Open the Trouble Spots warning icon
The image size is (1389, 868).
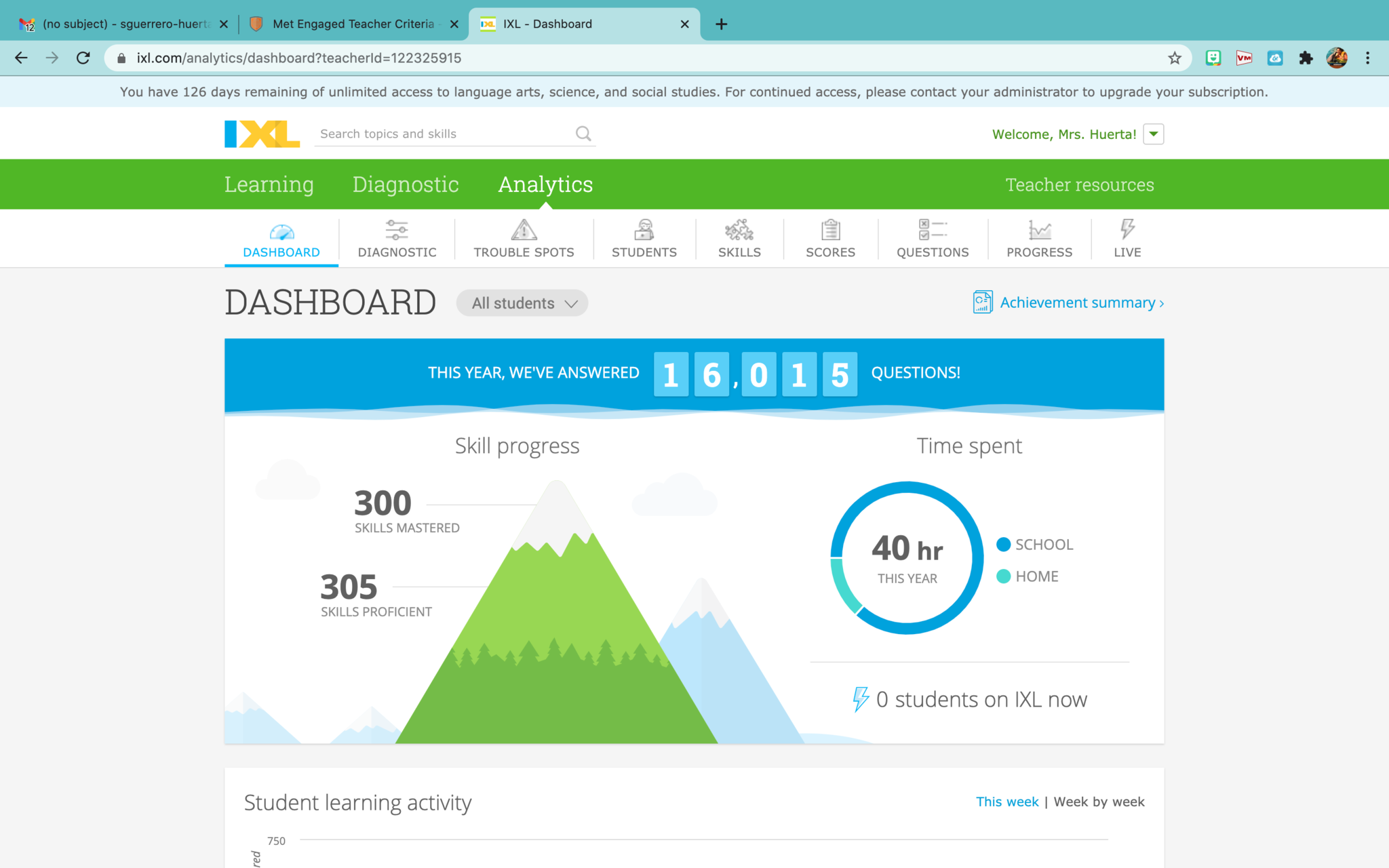524,231
